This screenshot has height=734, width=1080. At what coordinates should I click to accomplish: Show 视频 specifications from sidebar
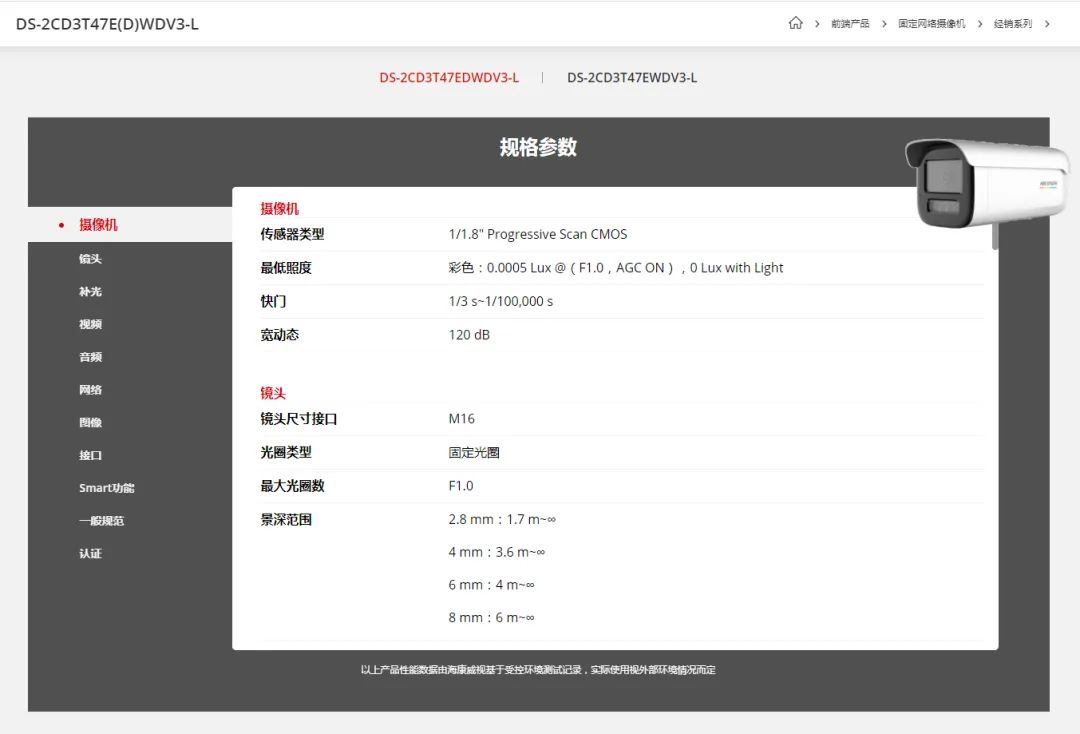coord(90,325)
